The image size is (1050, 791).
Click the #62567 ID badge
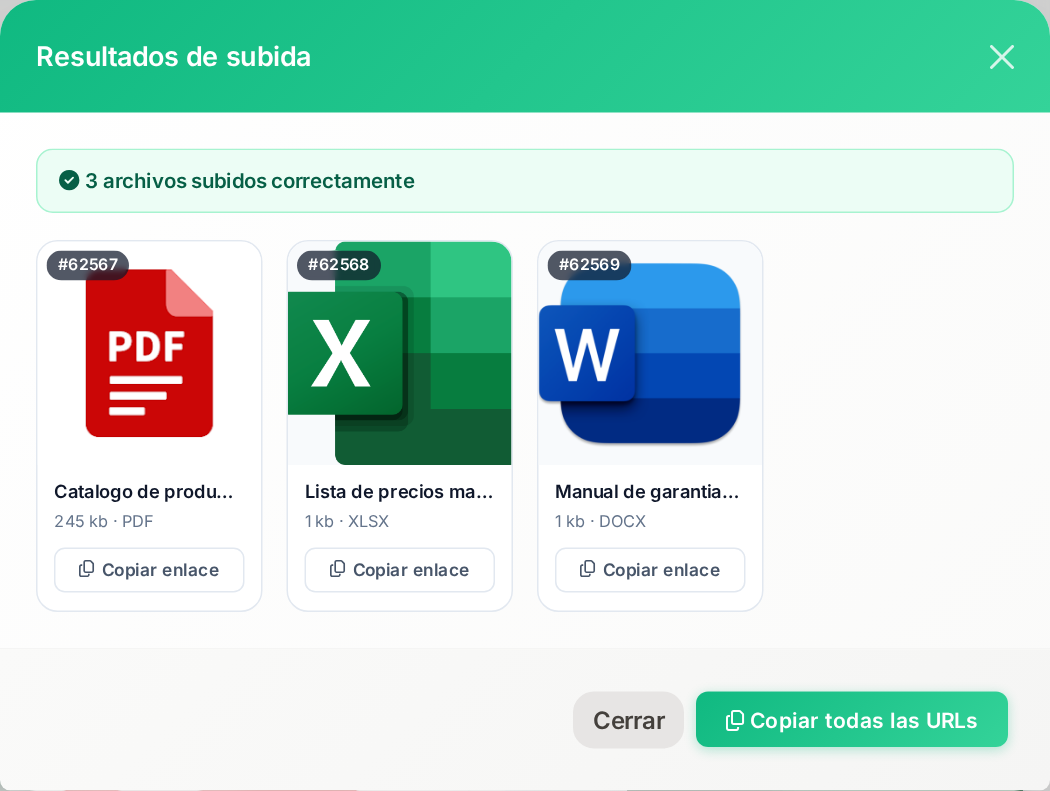coord(88,265)
